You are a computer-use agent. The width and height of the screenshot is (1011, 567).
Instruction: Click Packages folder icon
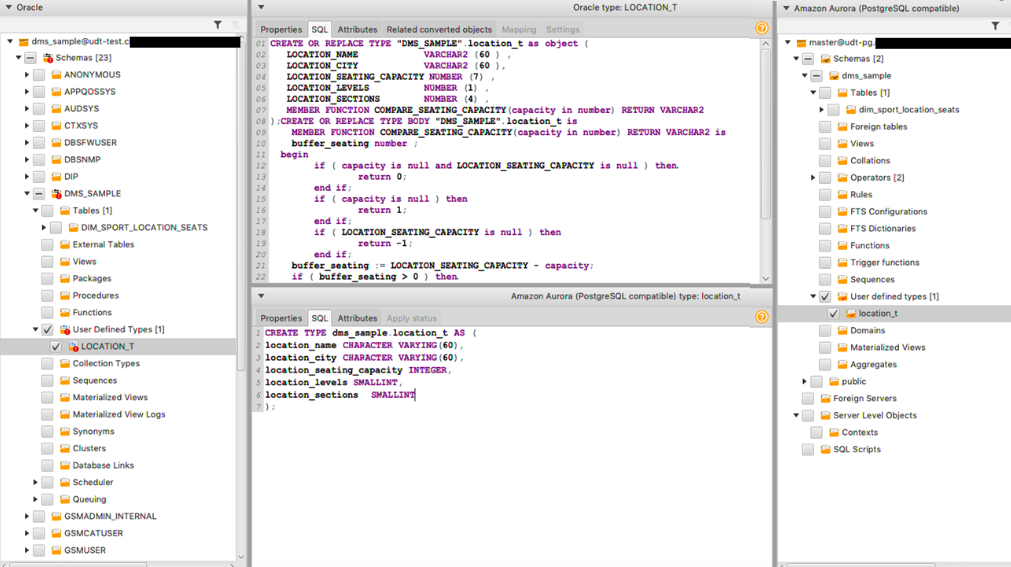[64, 279]
